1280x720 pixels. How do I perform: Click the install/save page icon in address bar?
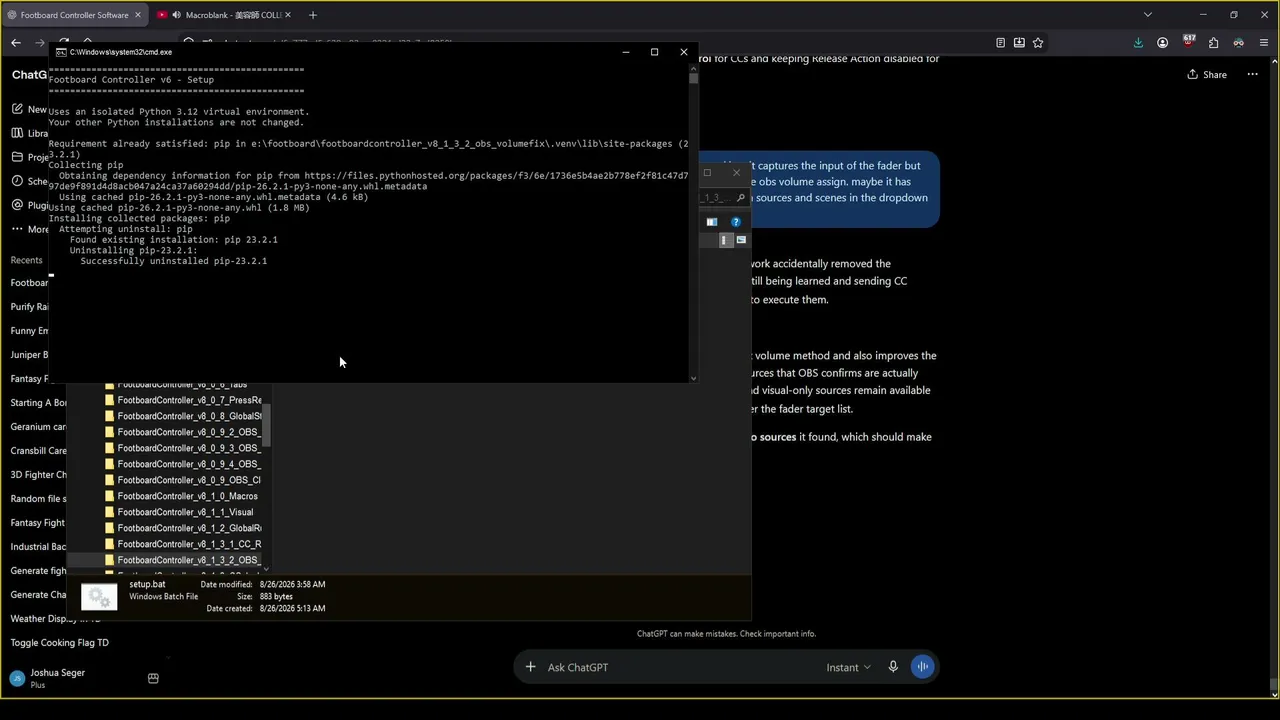tap(1019, 43)
